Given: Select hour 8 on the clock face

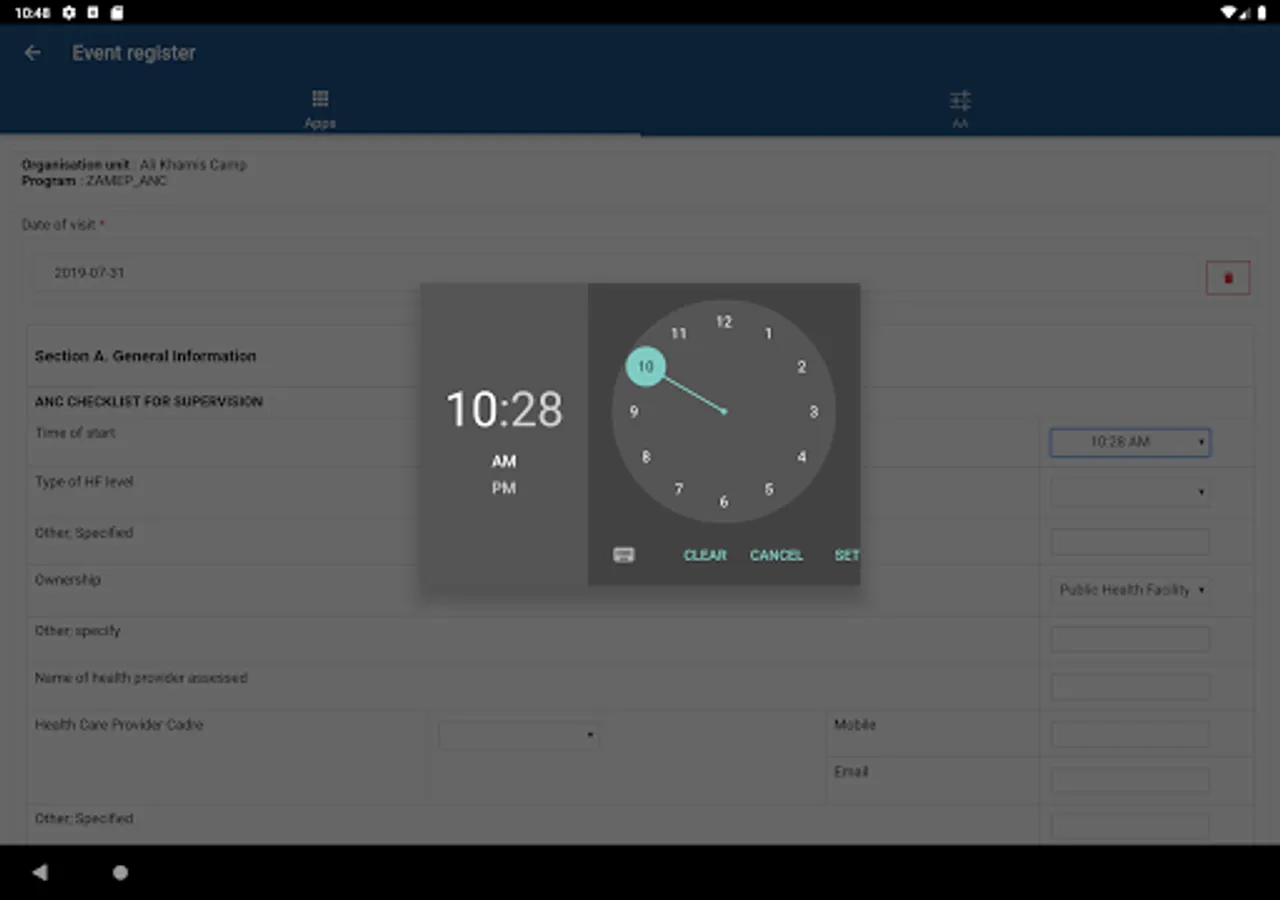Looking at the screenshot, I should click(646, 457).
